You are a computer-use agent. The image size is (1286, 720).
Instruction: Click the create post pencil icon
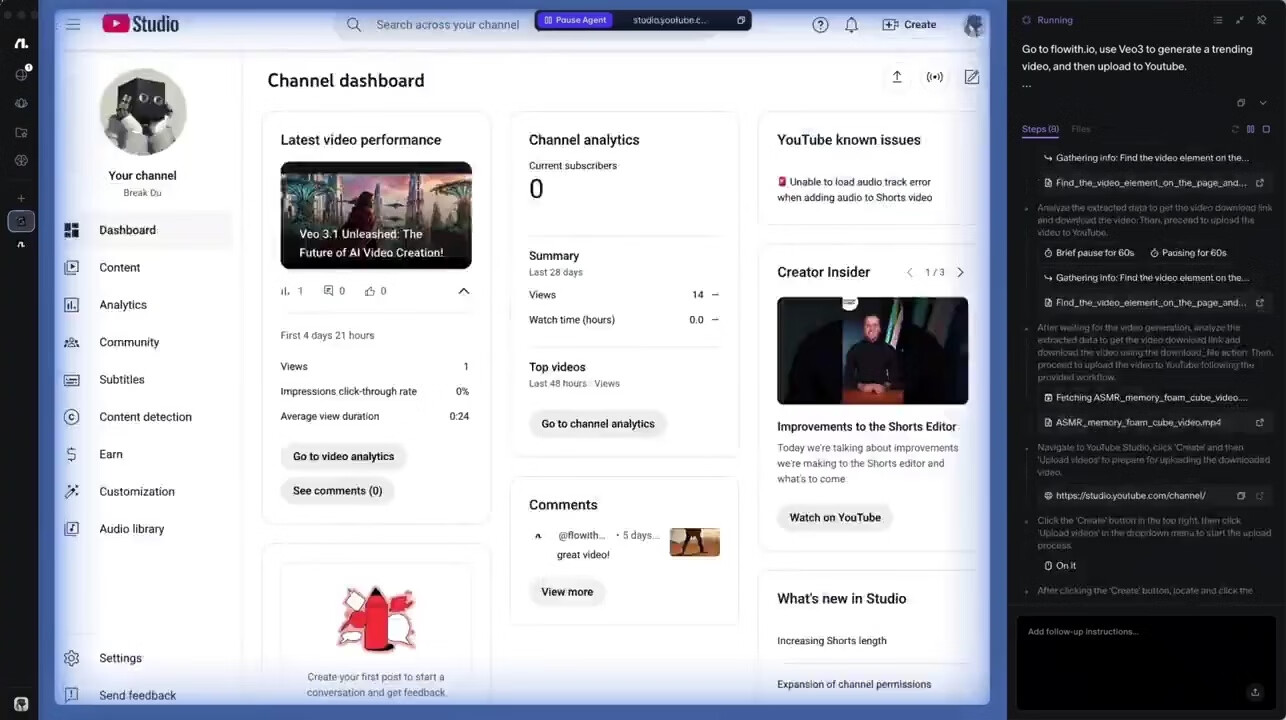(971, 77)
